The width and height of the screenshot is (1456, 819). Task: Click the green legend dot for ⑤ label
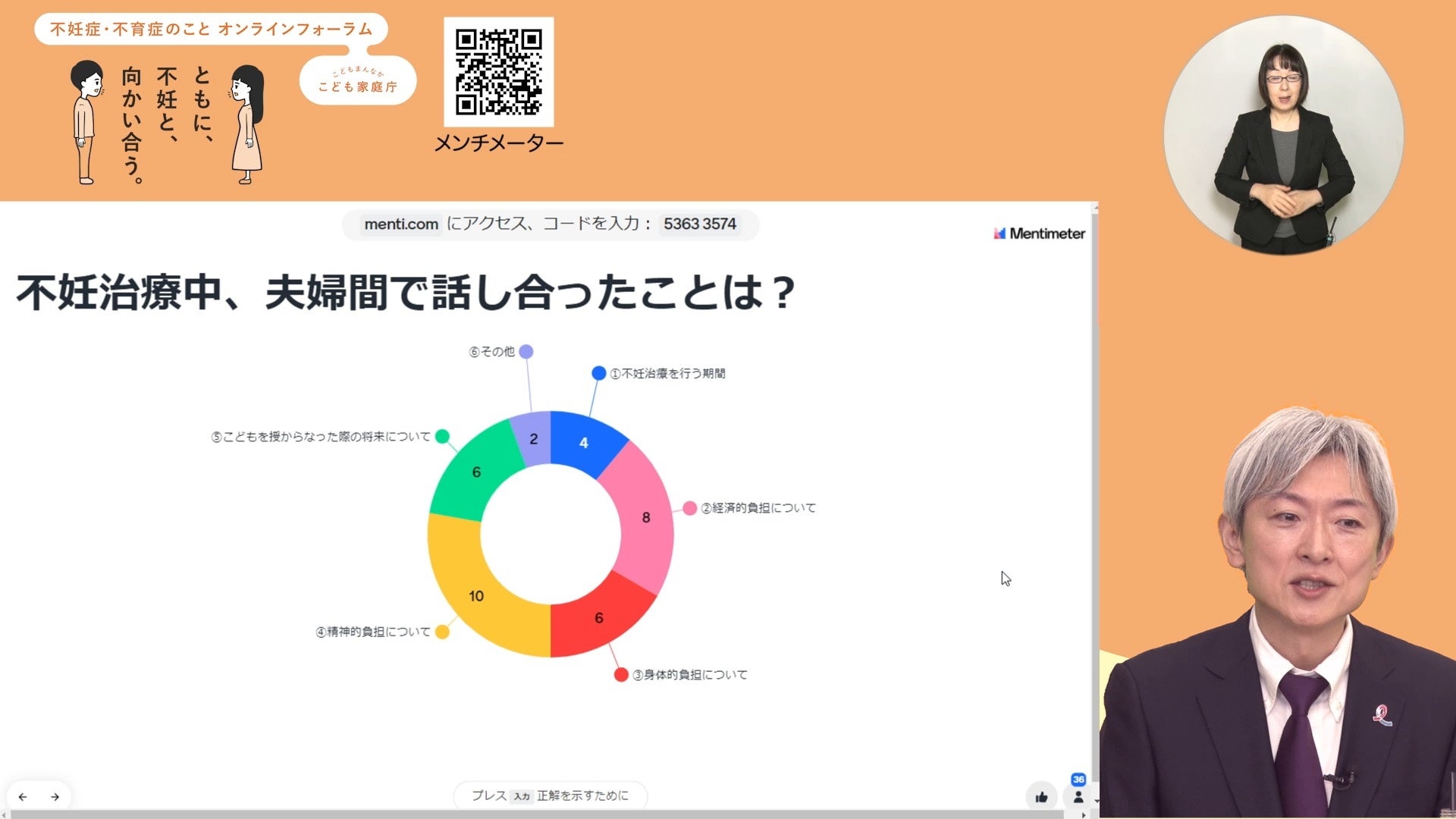442,436
